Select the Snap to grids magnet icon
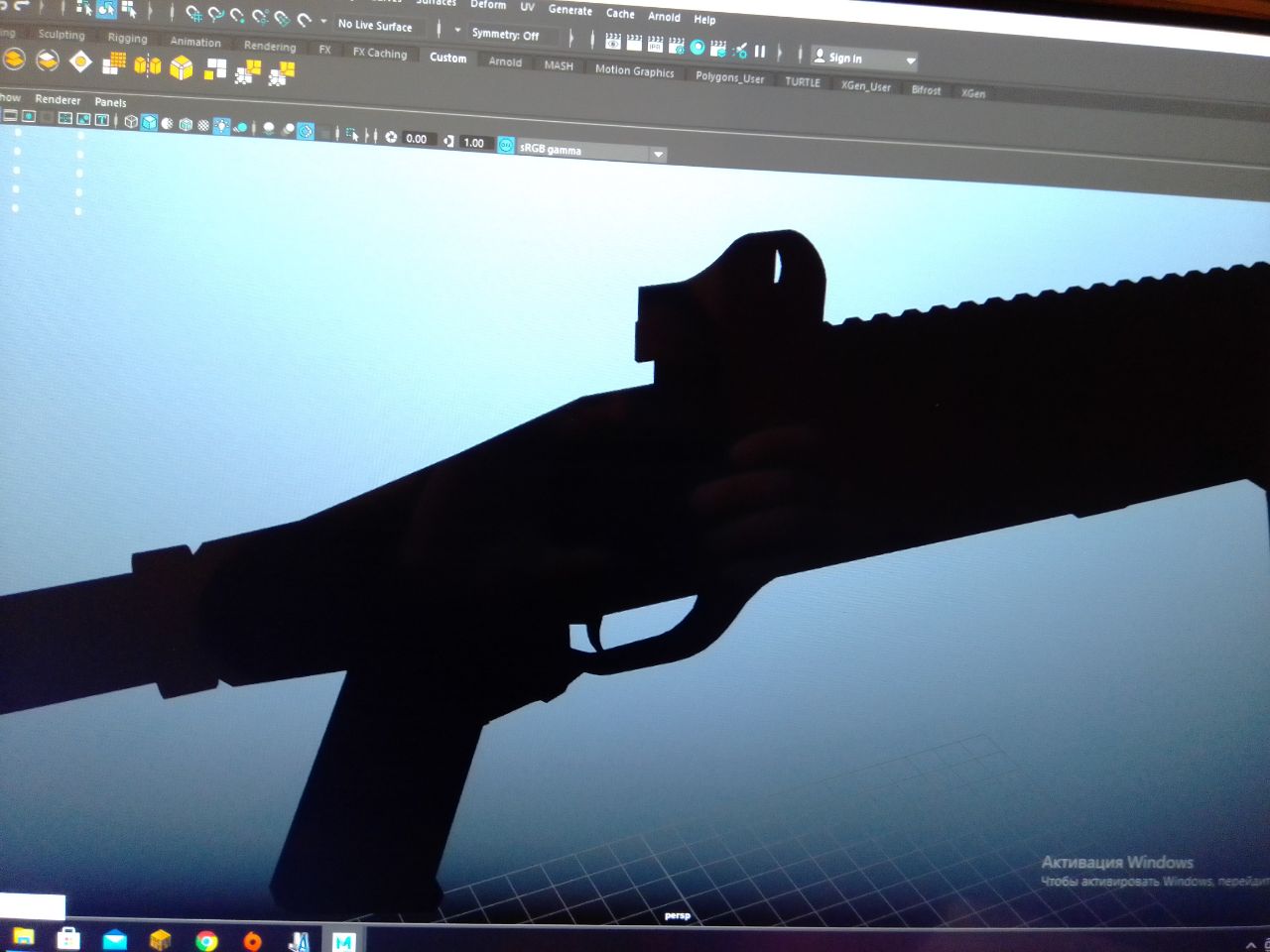The height and width of the screenshot is (952, 1270). tap(193, 13)
